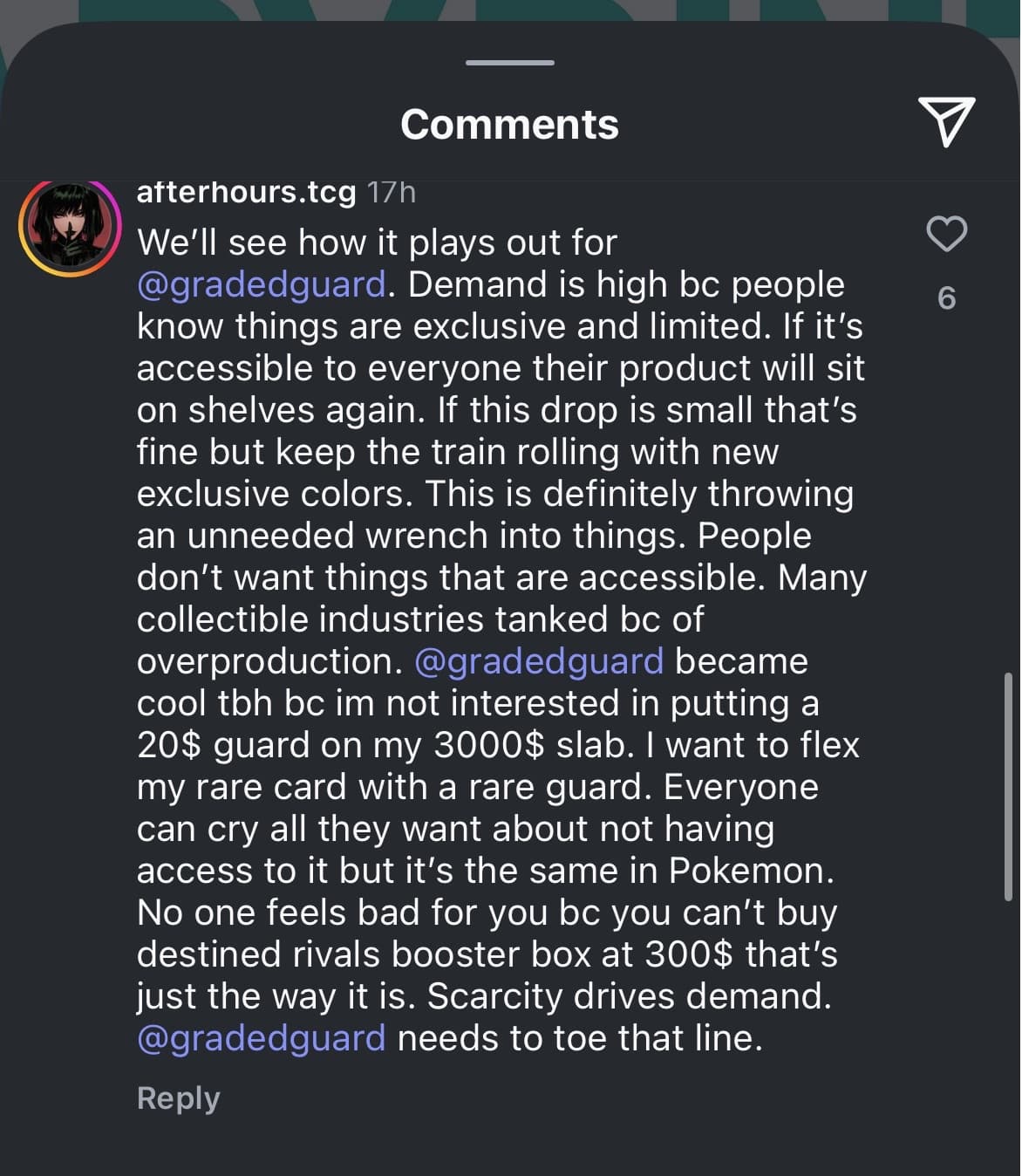The image size is (1022, 1176).
Task: Open afterhours.tcg profile picture
Action: pos(70,229)
